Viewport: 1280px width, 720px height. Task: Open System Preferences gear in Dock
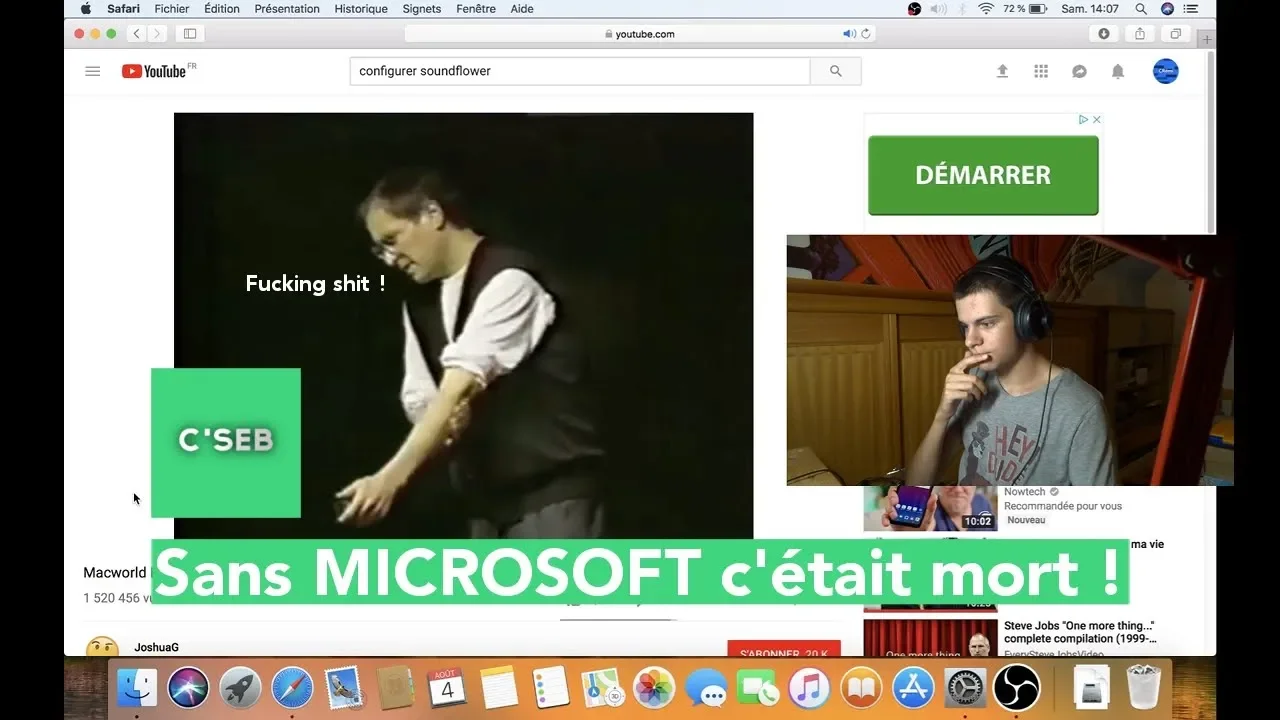pyautogui.click(x=965, y=687)
